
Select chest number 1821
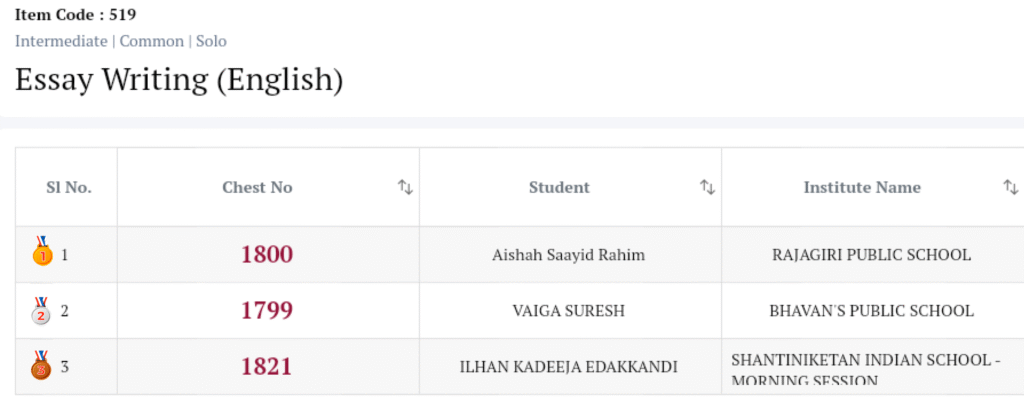tap(267, 367)
